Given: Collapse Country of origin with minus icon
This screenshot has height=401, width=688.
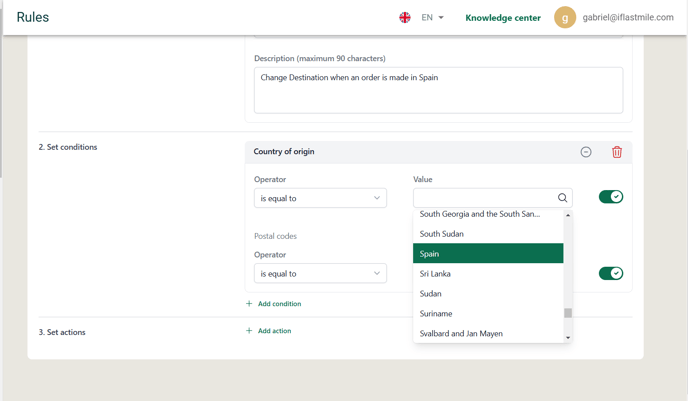Looking at the screenshot, I should pyautogui.click(x=586, y=152).
